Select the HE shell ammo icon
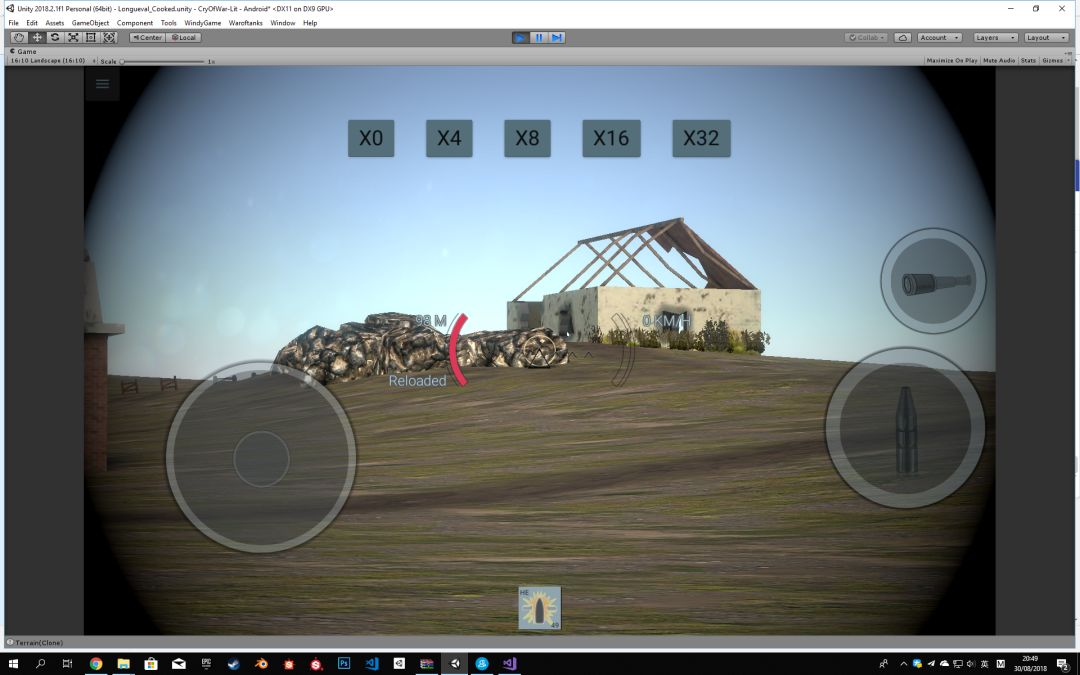This screenshot has width=1080, height=675. (x=540, y=608)
